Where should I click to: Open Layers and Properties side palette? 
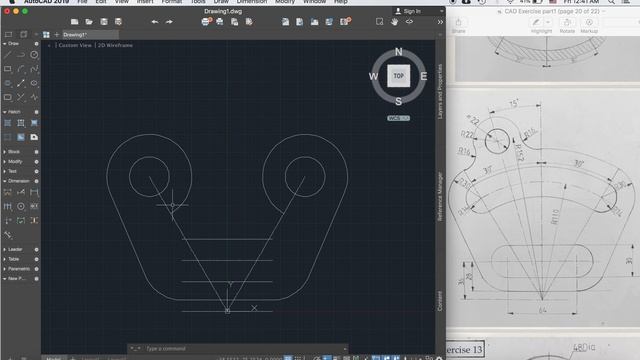(x=440, y=91)
